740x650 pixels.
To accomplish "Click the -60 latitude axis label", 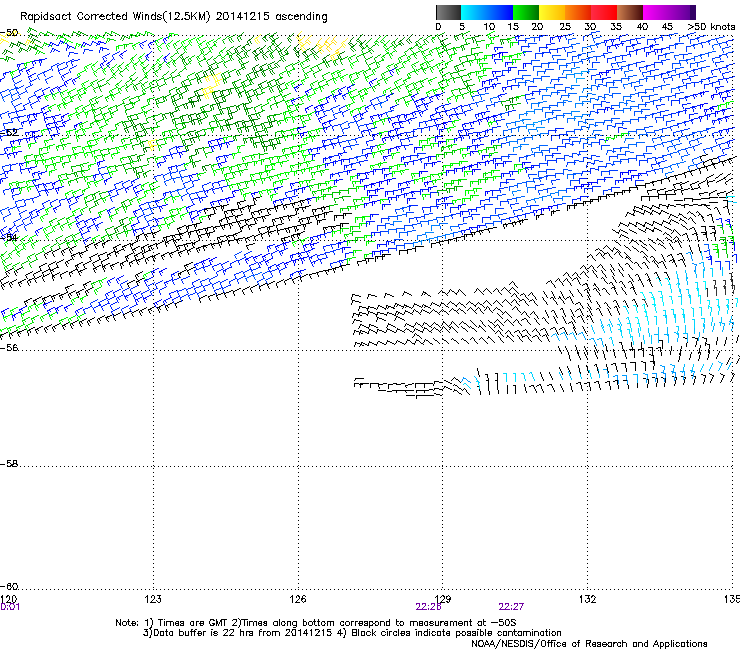I will coord(9,587).
